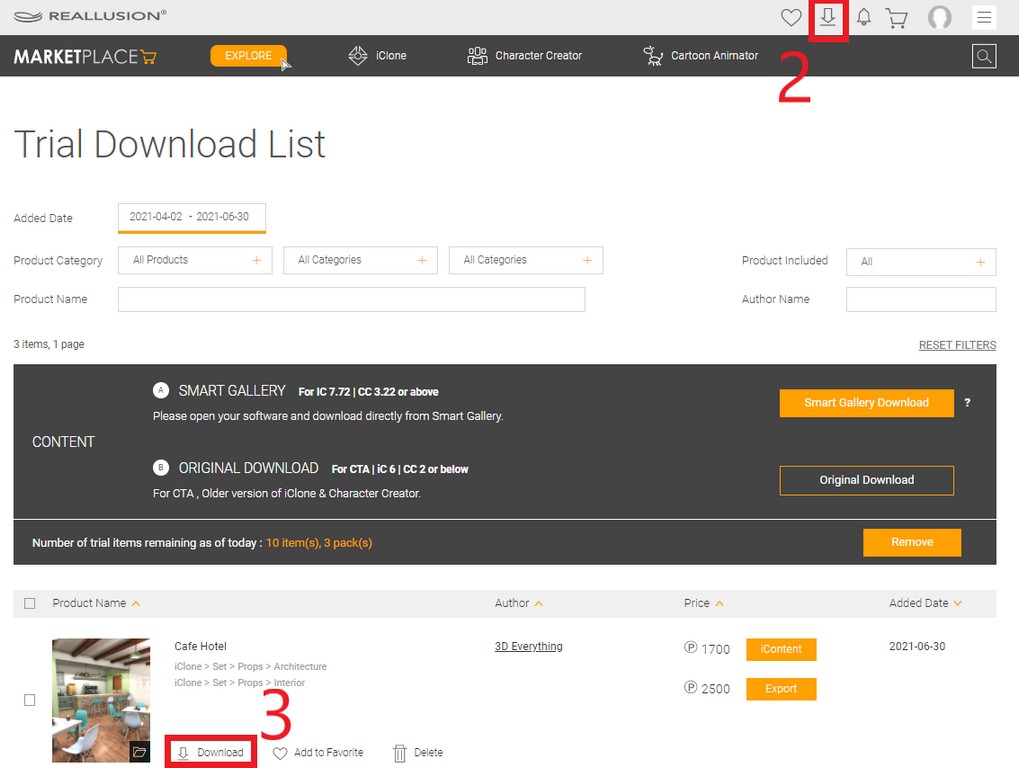
Task: Open the Cartoon Animator menu item
Action: pos(715,56)
